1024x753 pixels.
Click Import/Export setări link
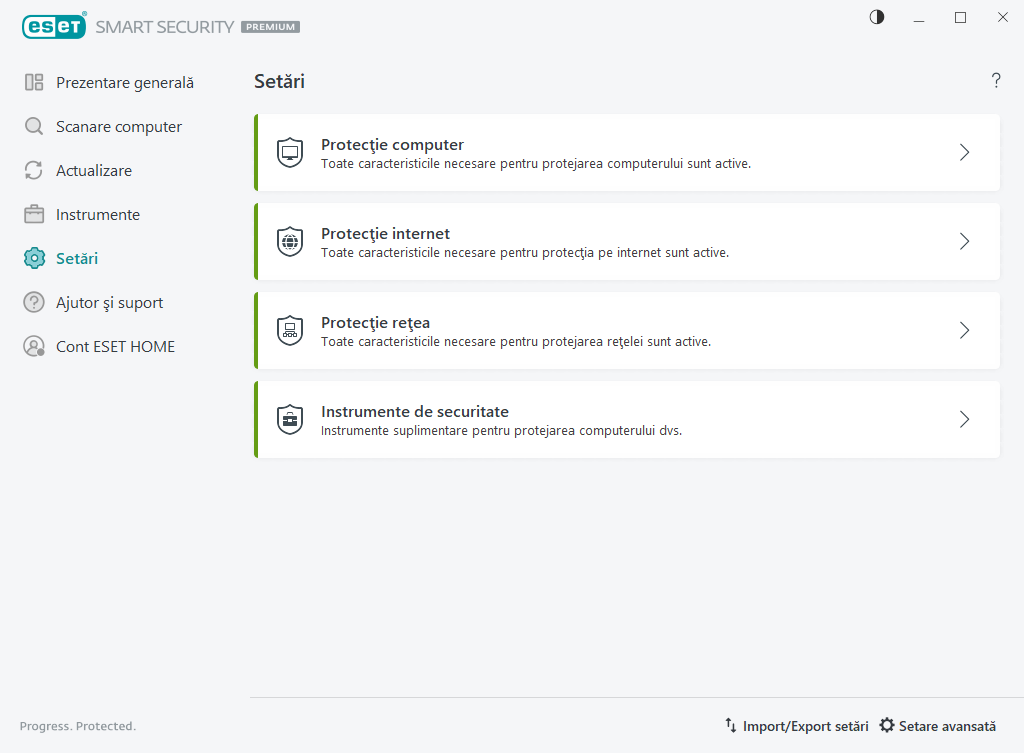[x=796, y=726]
